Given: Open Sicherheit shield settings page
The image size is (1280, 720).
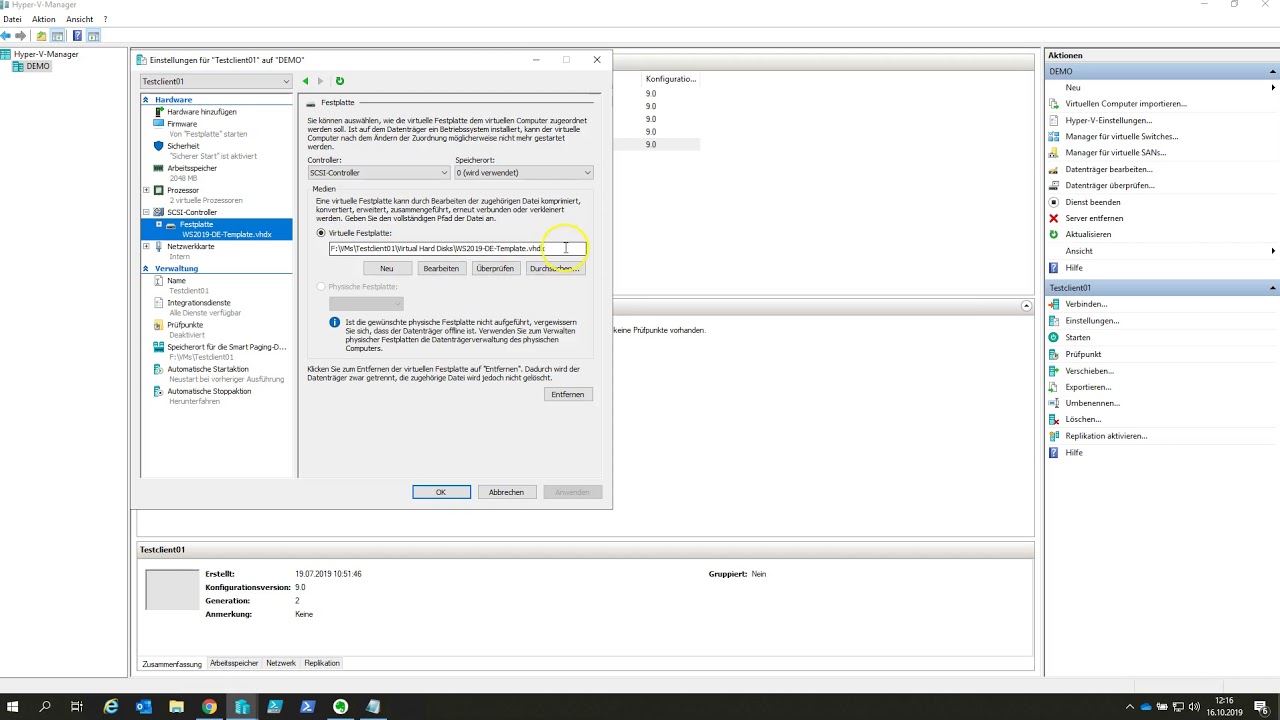Looking at the screenshot, I should 183,146.
